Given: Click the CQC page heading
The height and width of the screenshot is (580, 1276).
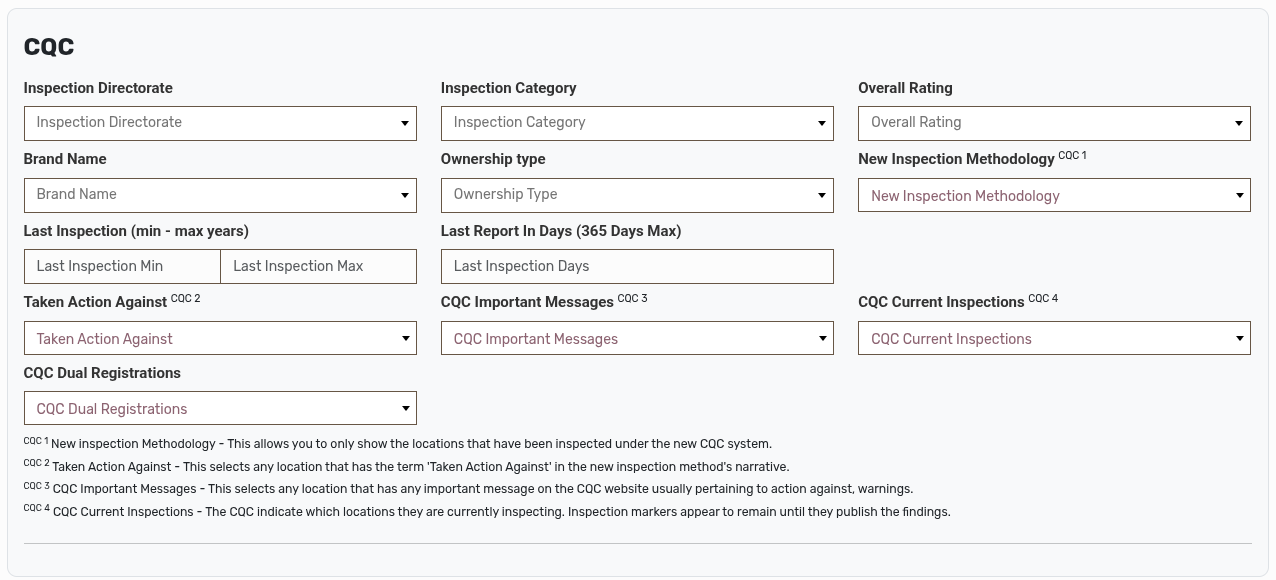Looking at the screenshot, I should pyautogui.click(x=47, y=45).
